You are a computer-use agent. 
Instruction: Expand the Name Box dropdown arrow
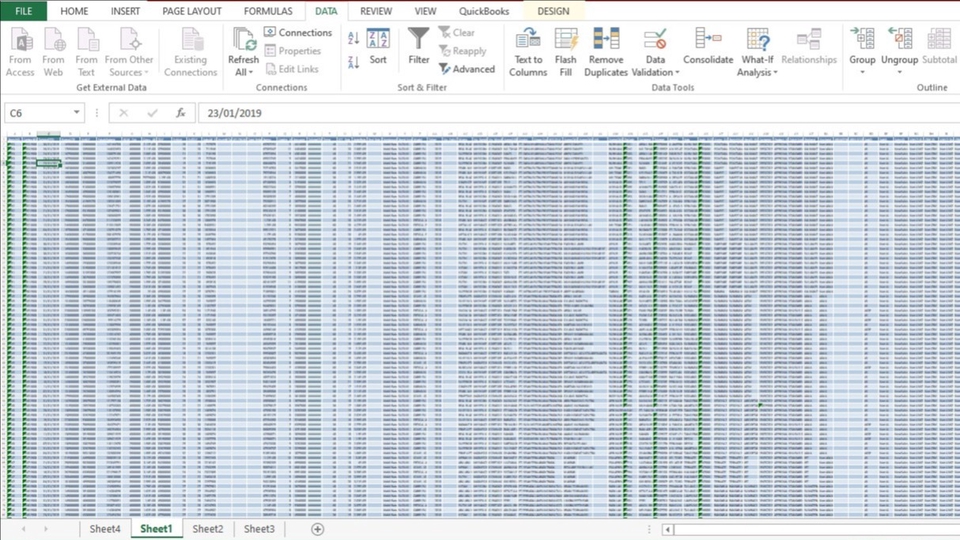pos(77,113)
